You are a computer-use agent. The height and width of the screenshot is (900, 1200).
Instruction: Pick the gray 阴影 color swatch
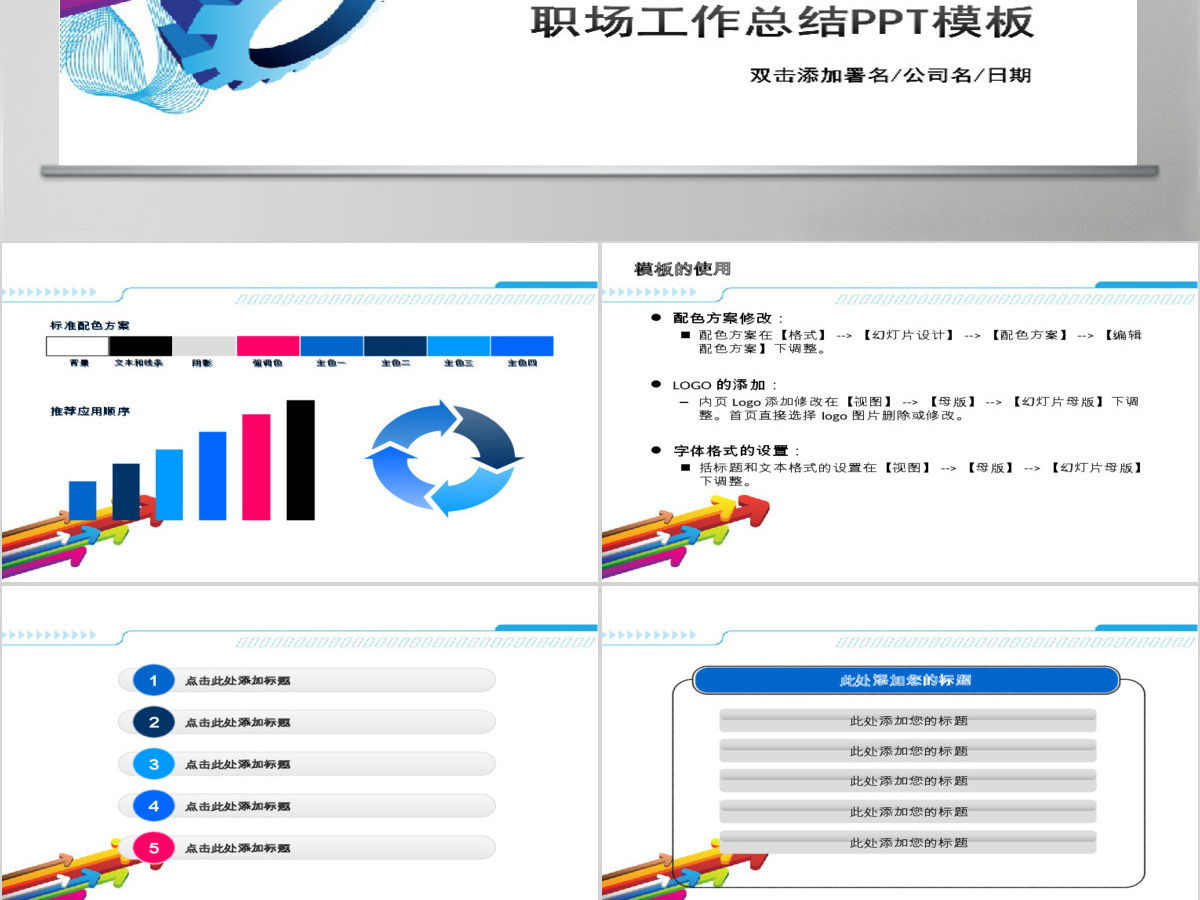(204, 346)
